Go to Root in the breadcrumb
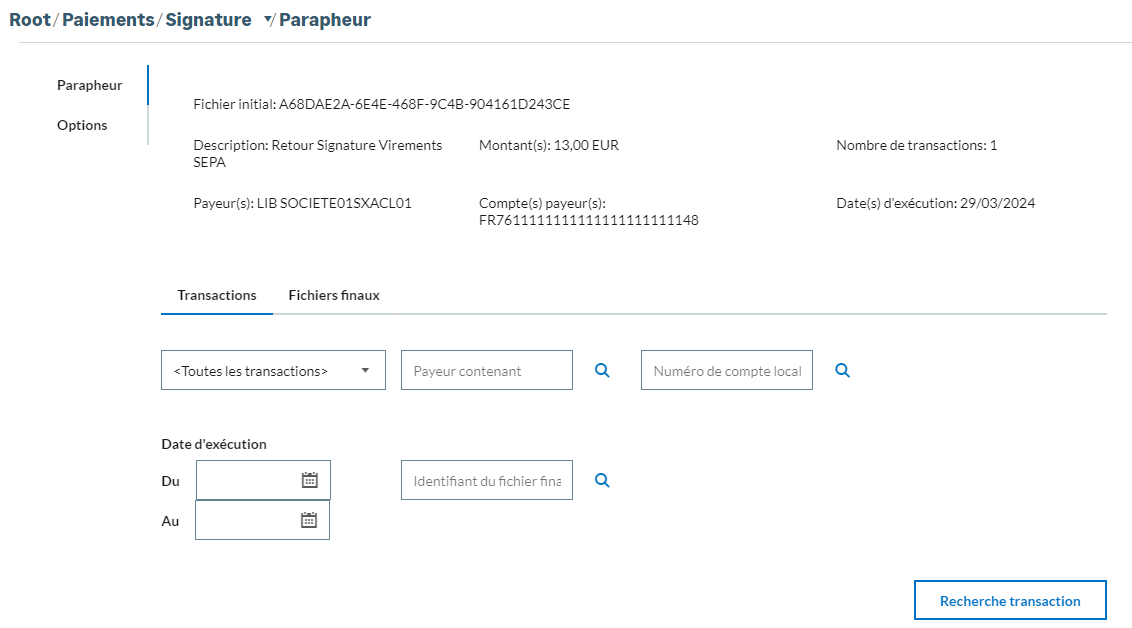The width and height of the screenshot is (1132, 628). click(x=30, y=20)
